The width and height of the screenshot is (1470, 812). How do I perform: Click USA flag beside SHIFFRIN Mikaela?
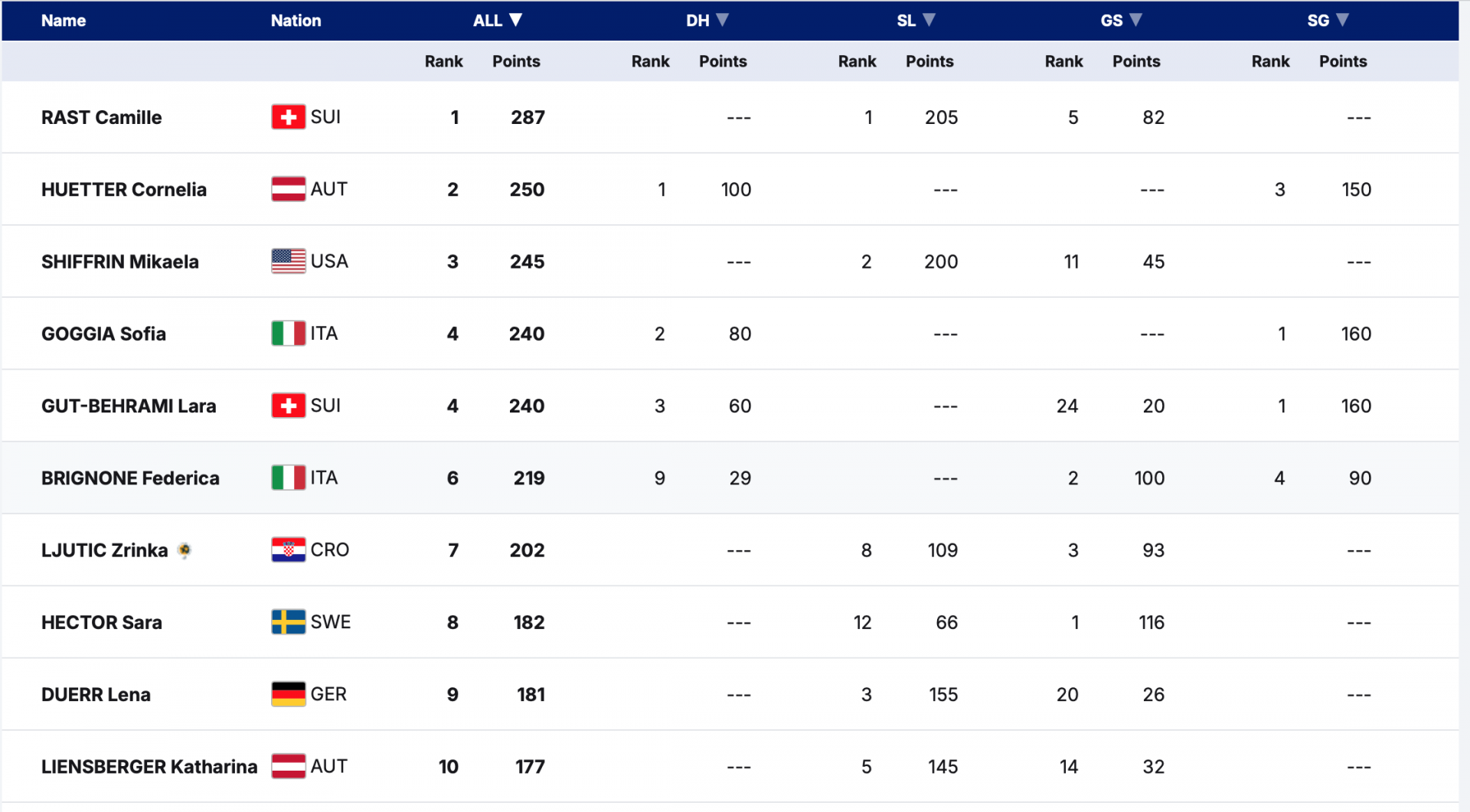click(288, 261)
